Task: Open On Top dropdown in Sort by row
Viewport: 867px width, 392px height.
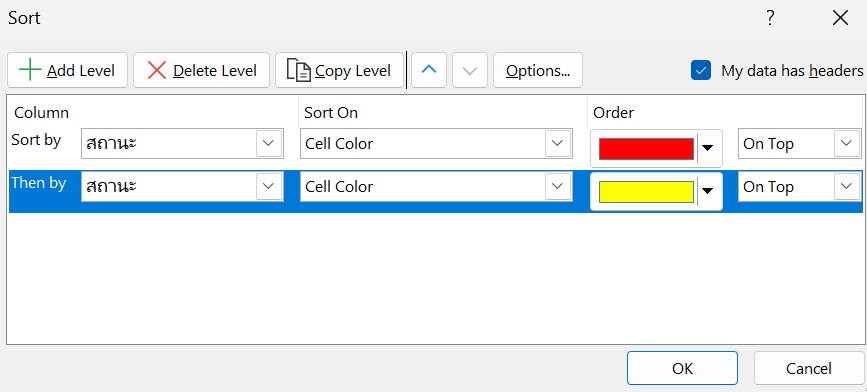Action: 847,144
